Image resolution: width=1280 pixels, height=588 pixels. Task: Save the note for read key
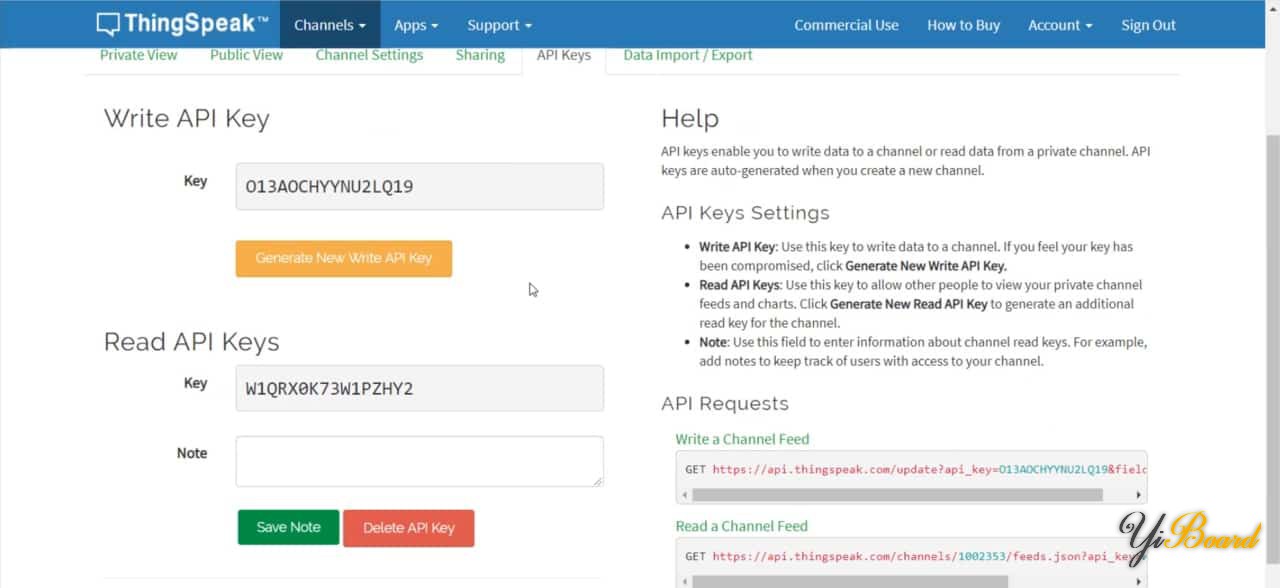click(289, 527)
